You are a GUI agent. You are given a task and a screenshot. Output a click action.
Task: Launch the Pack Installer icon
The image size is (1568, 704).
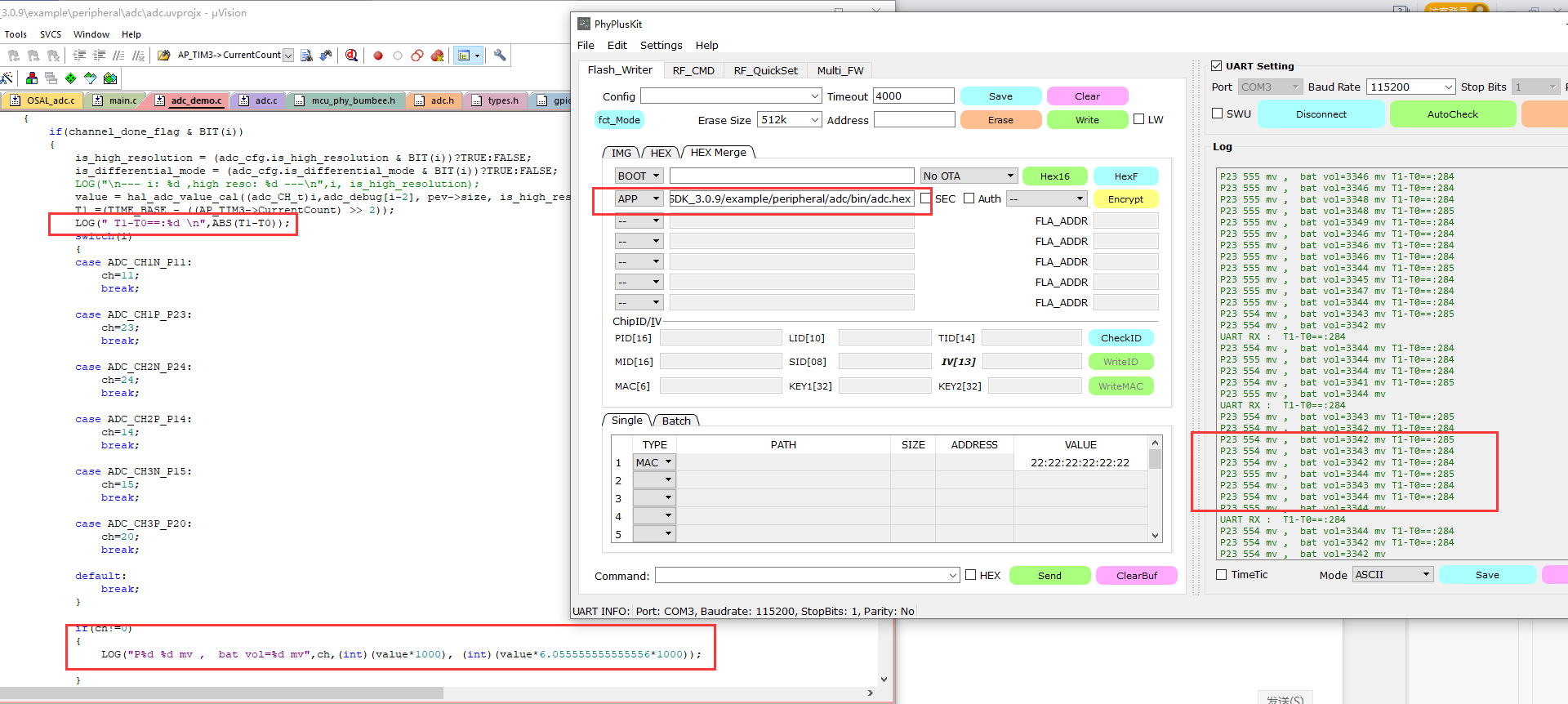point(110,78)
